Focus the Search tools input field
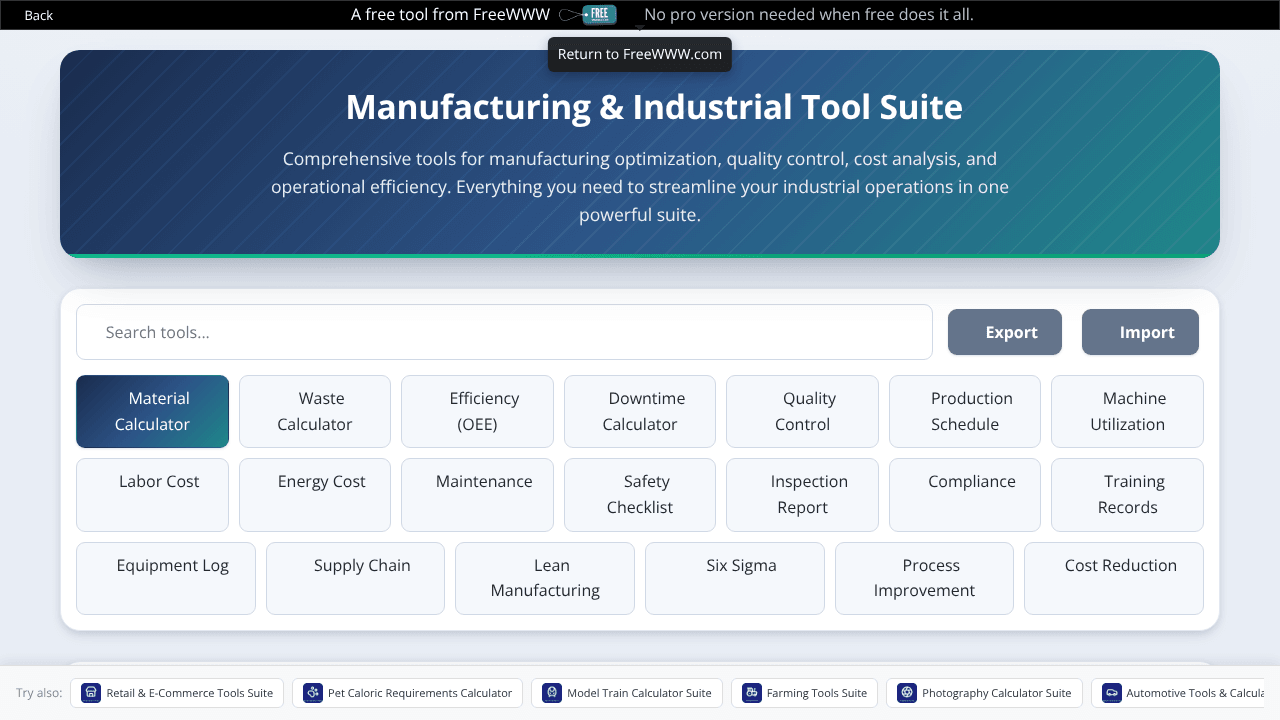 coord(504,332)
